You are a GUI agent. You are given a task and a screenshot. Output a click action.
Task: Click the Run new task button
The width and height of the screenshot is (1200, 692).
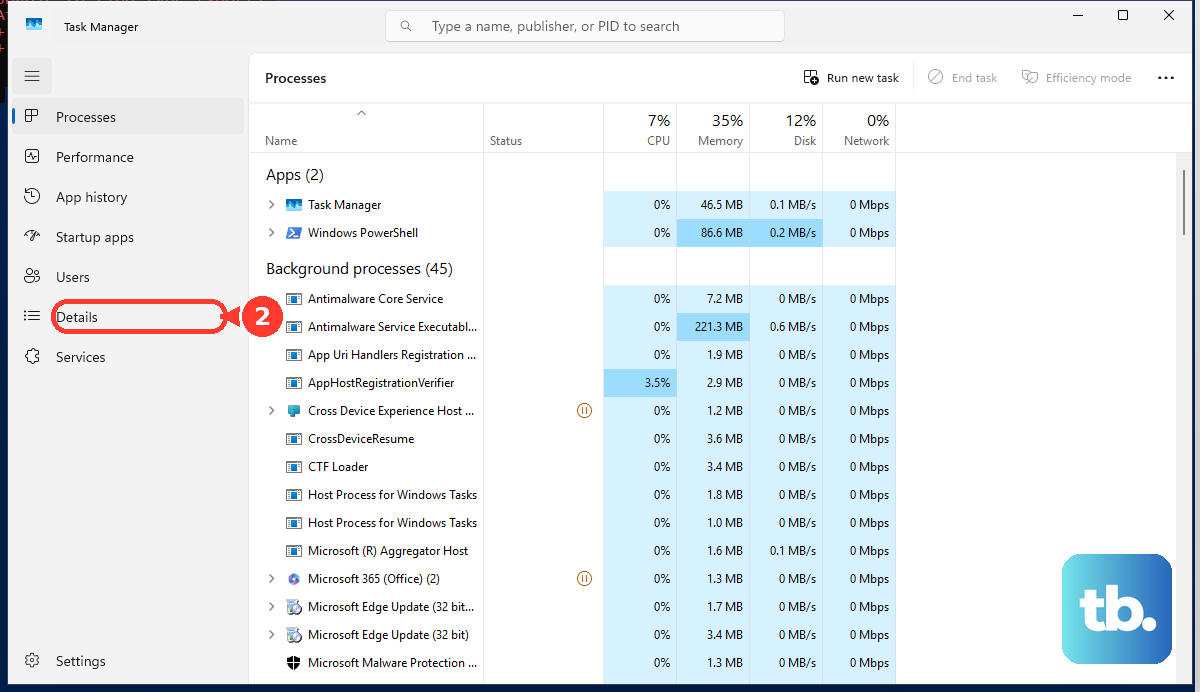click(851, 78)
